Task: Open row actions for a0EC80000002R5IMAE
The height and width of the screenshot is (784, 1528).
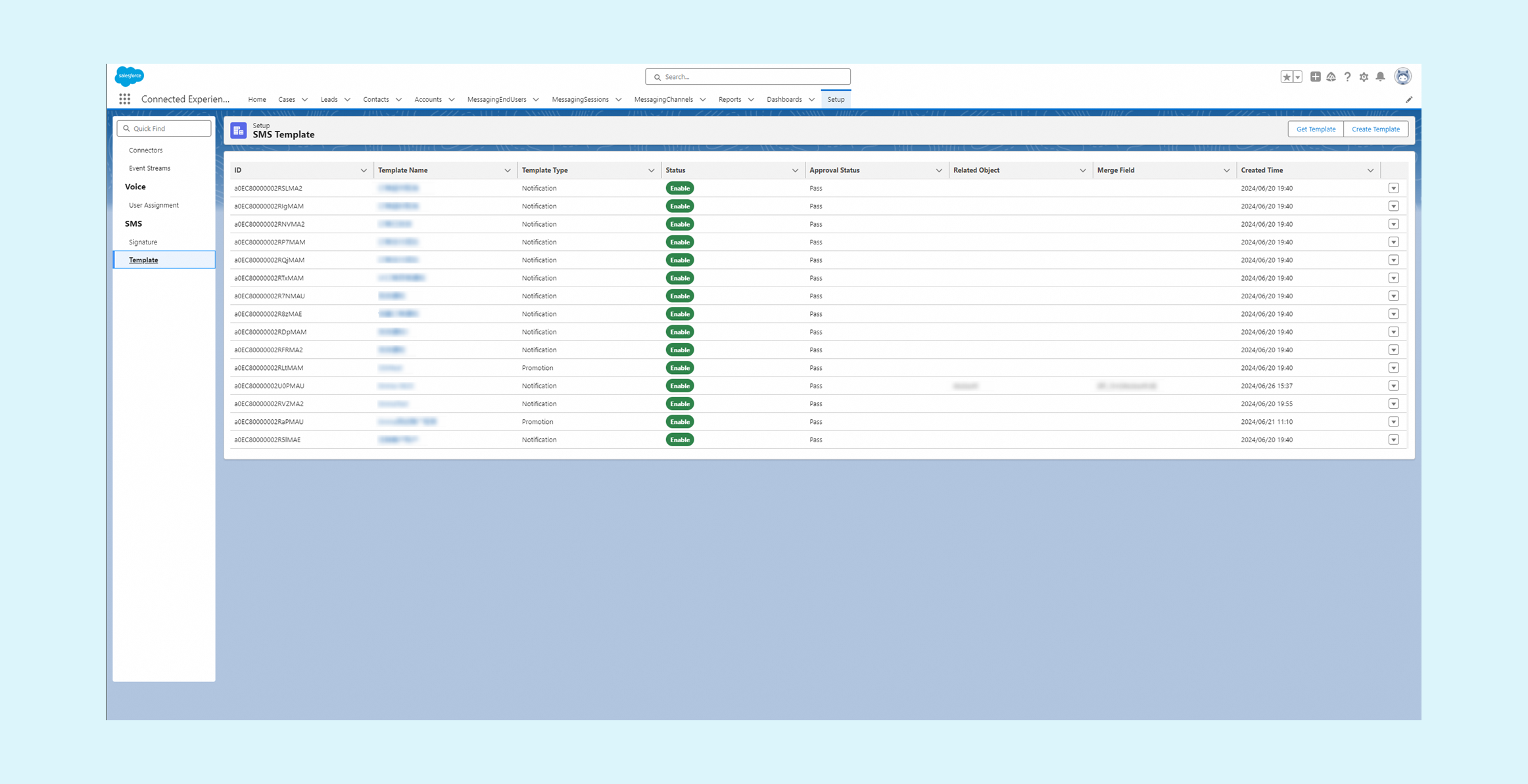Action: click(1393, 440)
